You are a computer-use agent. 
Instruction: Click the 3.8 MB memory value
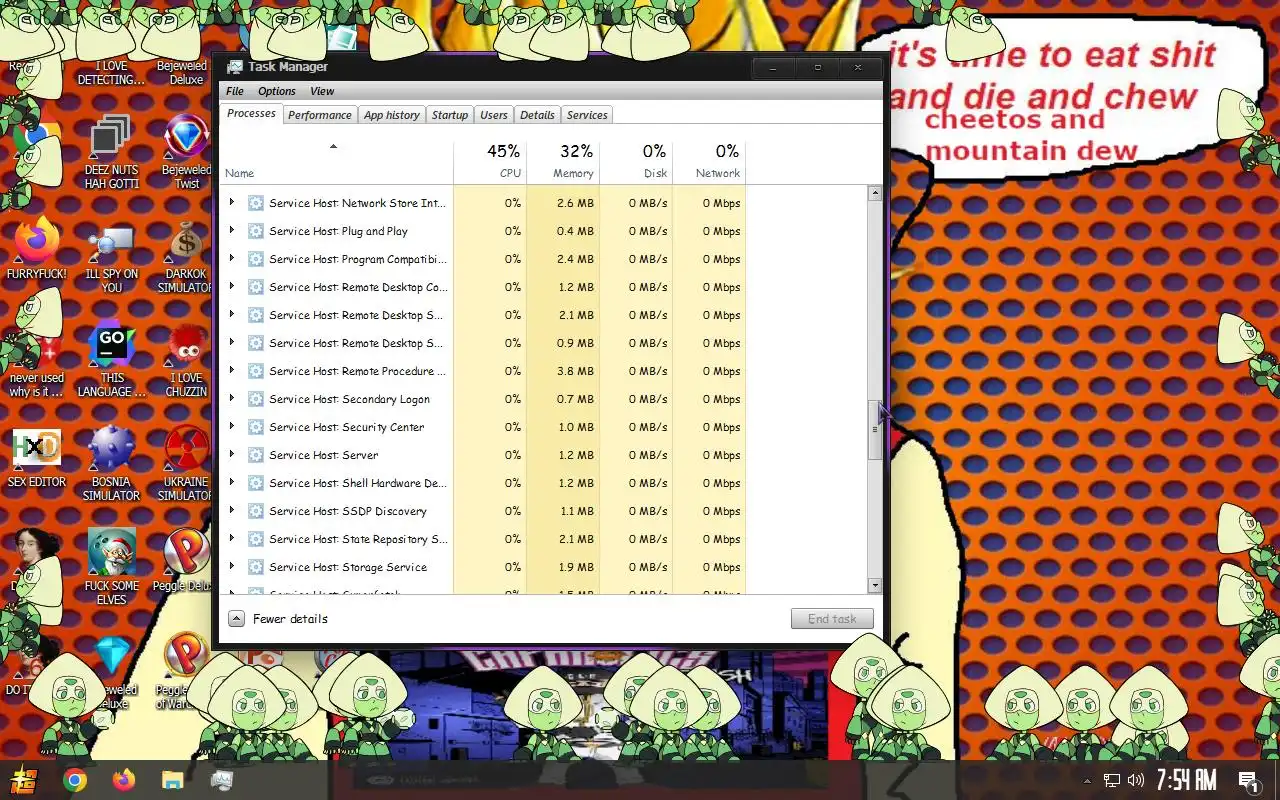[x=575, y=371]
